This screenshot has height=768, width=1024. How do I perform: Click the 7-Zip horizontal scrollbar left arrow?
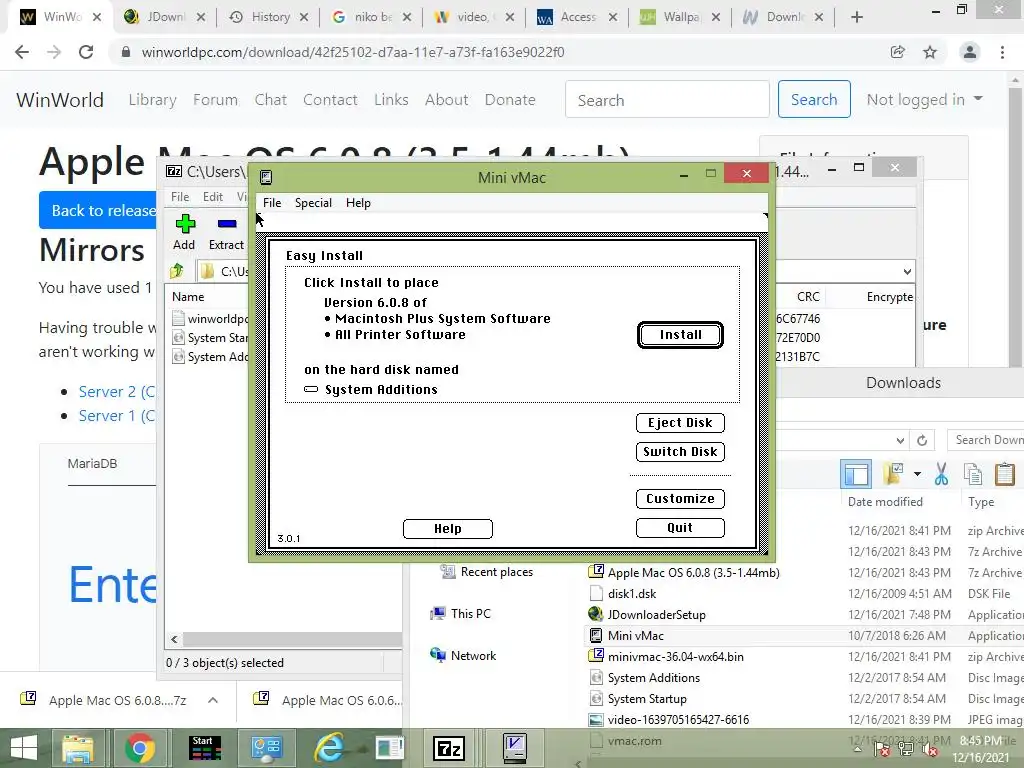click(x=174, y=639)
